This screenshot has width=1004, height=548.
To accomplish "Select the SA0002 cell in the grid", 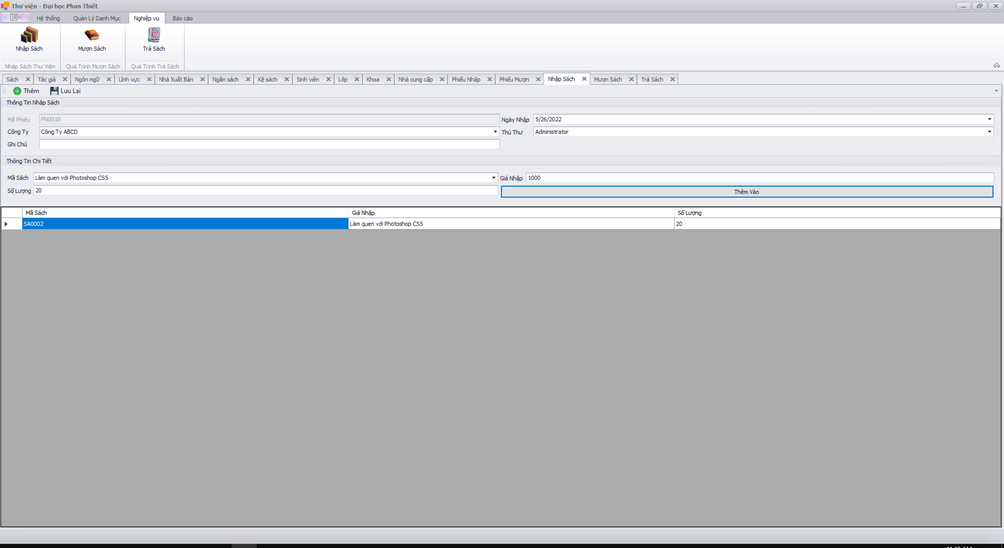I will 185,224.
